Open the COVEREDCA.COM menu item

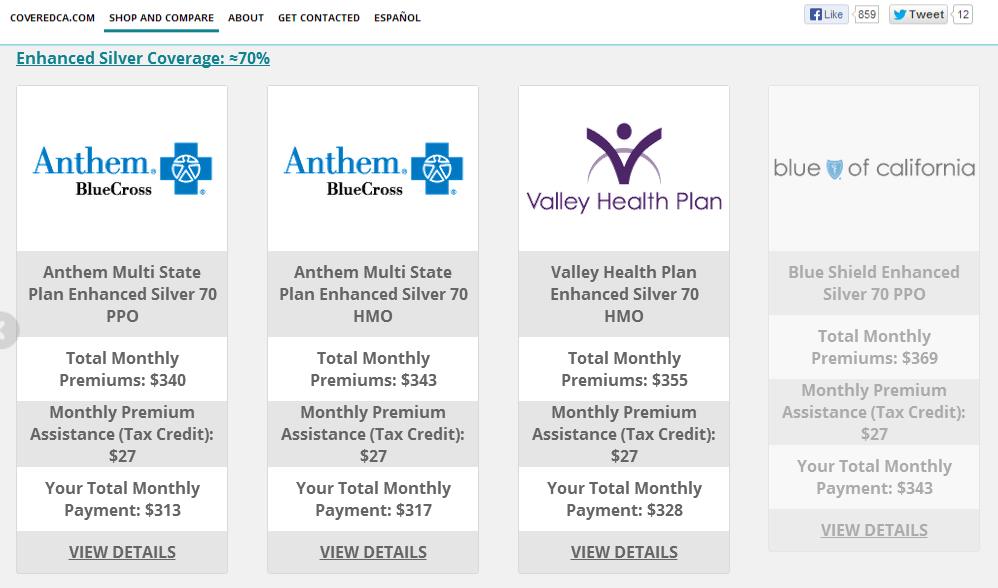[x=52, y=18]
